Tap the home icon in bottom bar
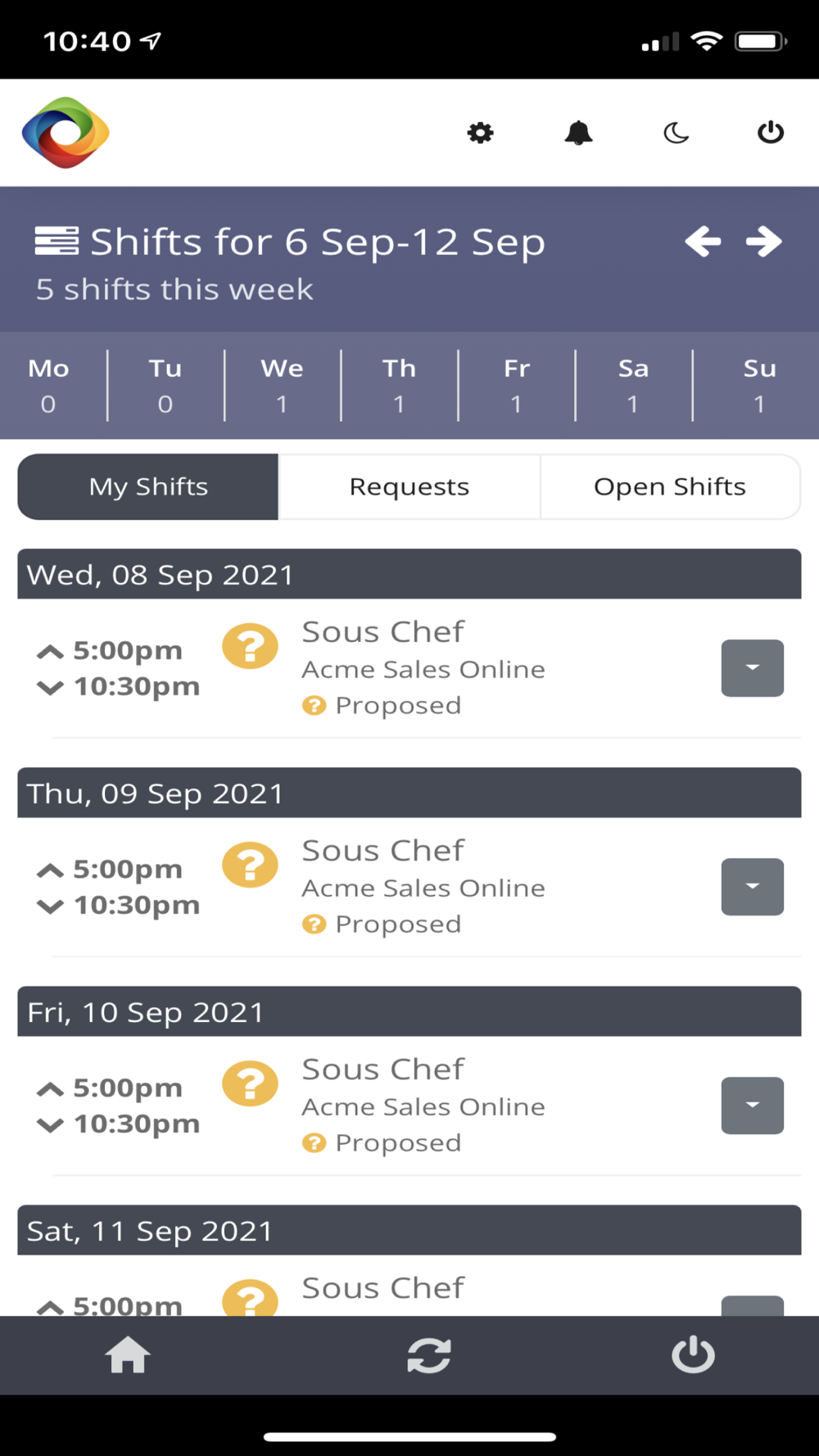The width and height of the screenshot is (819, 1456). pos(128,1354)
